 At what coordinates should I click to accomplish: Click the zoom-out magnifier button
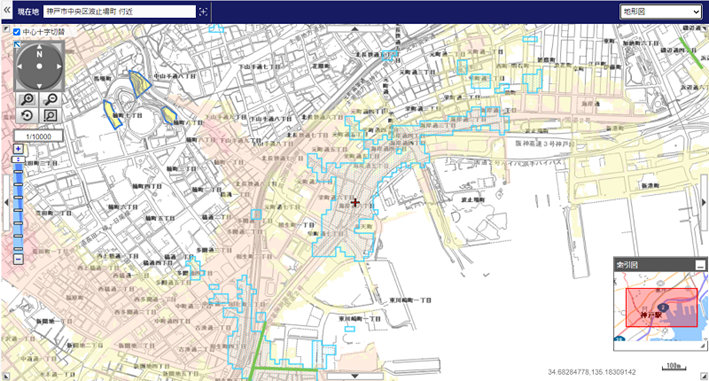[x=51, y=99]
